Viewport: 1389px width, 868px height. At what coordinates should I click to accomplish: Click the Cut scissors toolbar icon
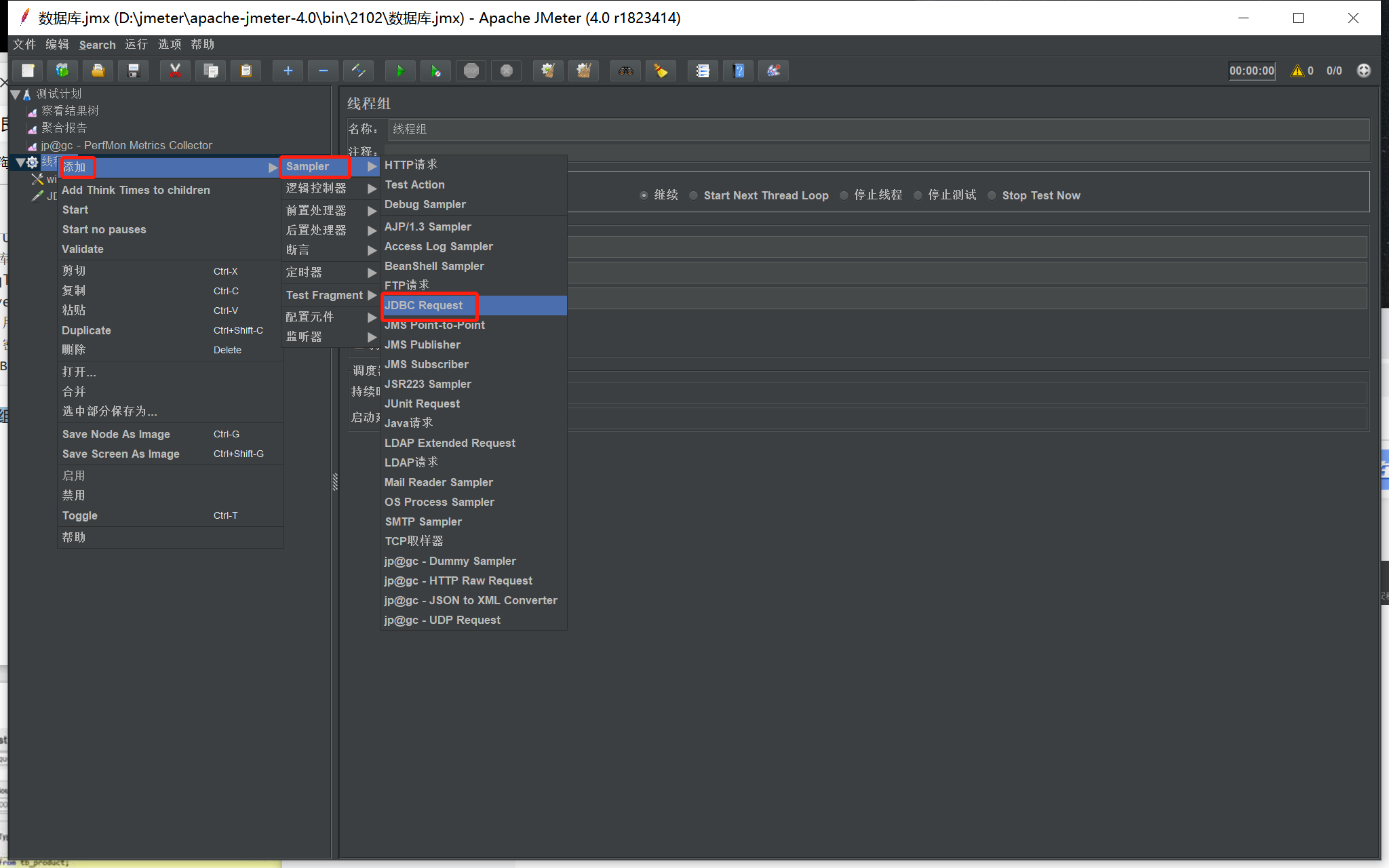point(175,71)
